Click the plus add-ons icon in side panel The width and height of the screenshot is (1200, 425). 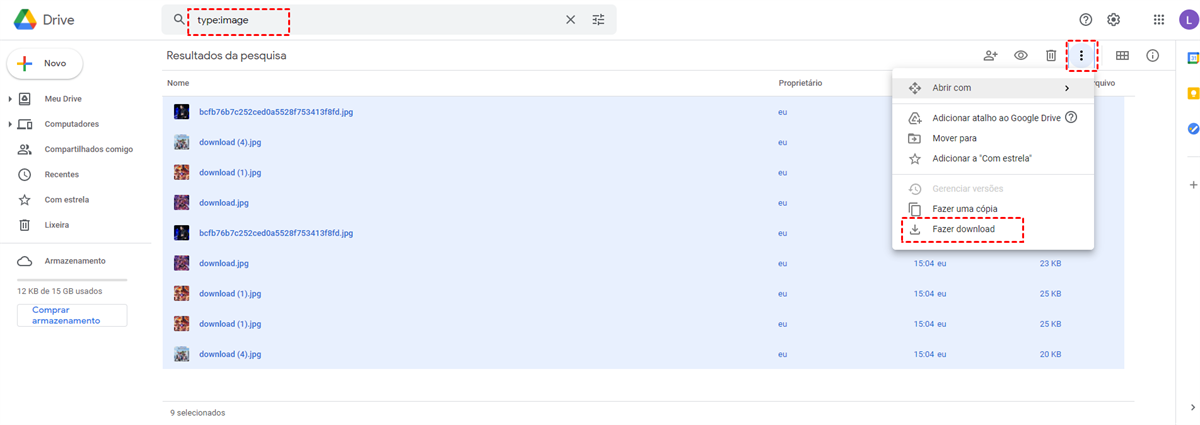click(x=1193, y=185)
